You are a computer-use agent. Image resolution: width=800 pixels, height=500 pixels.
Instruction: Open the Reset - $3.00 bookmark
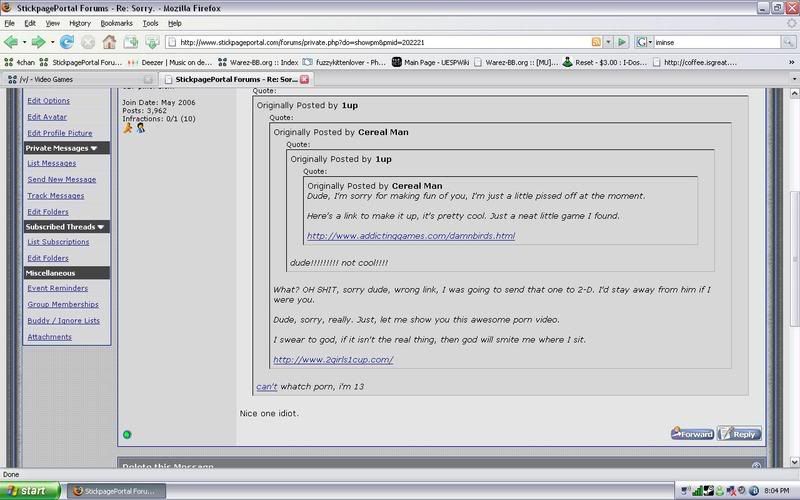coord(605,62)
